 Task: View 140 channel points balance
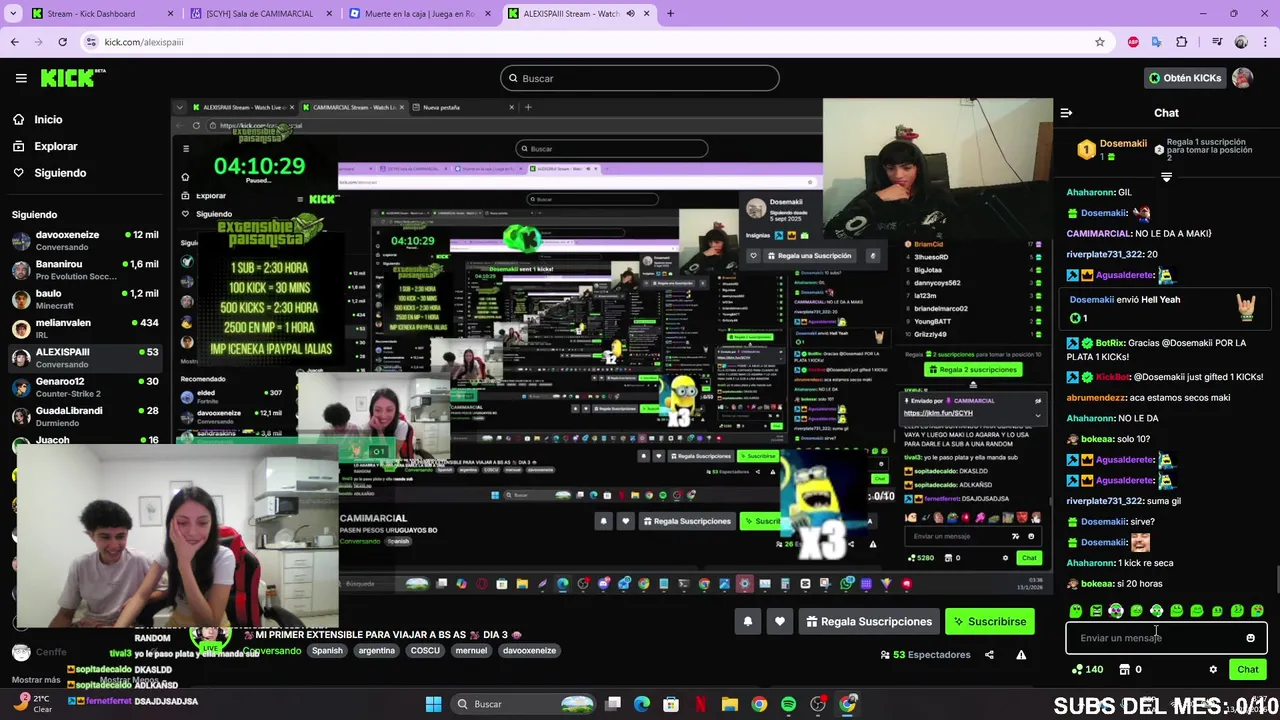pyautogui.click(x=1087, y=670)
